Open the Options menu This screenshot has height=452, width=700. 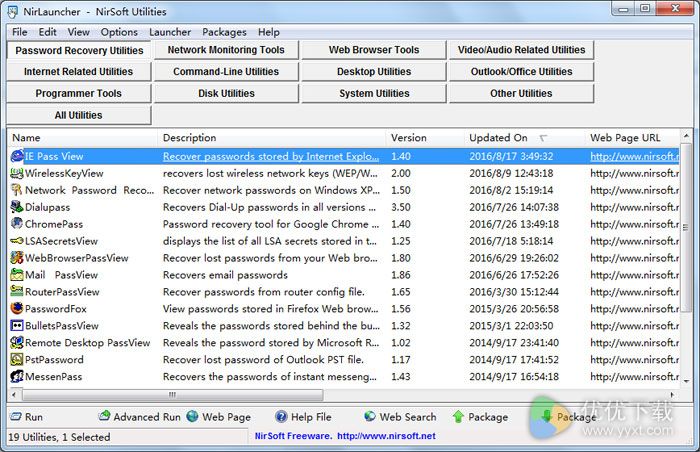tap(119, 32)
